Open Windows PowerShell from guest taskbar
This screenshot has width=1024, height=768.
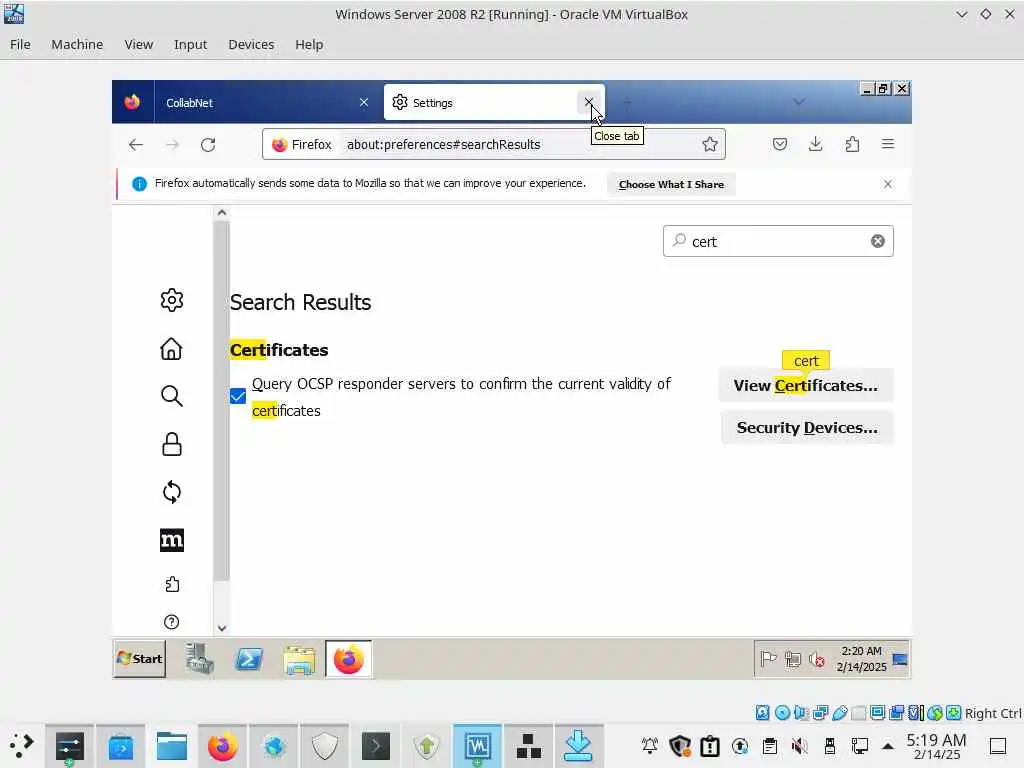[249, 660]
